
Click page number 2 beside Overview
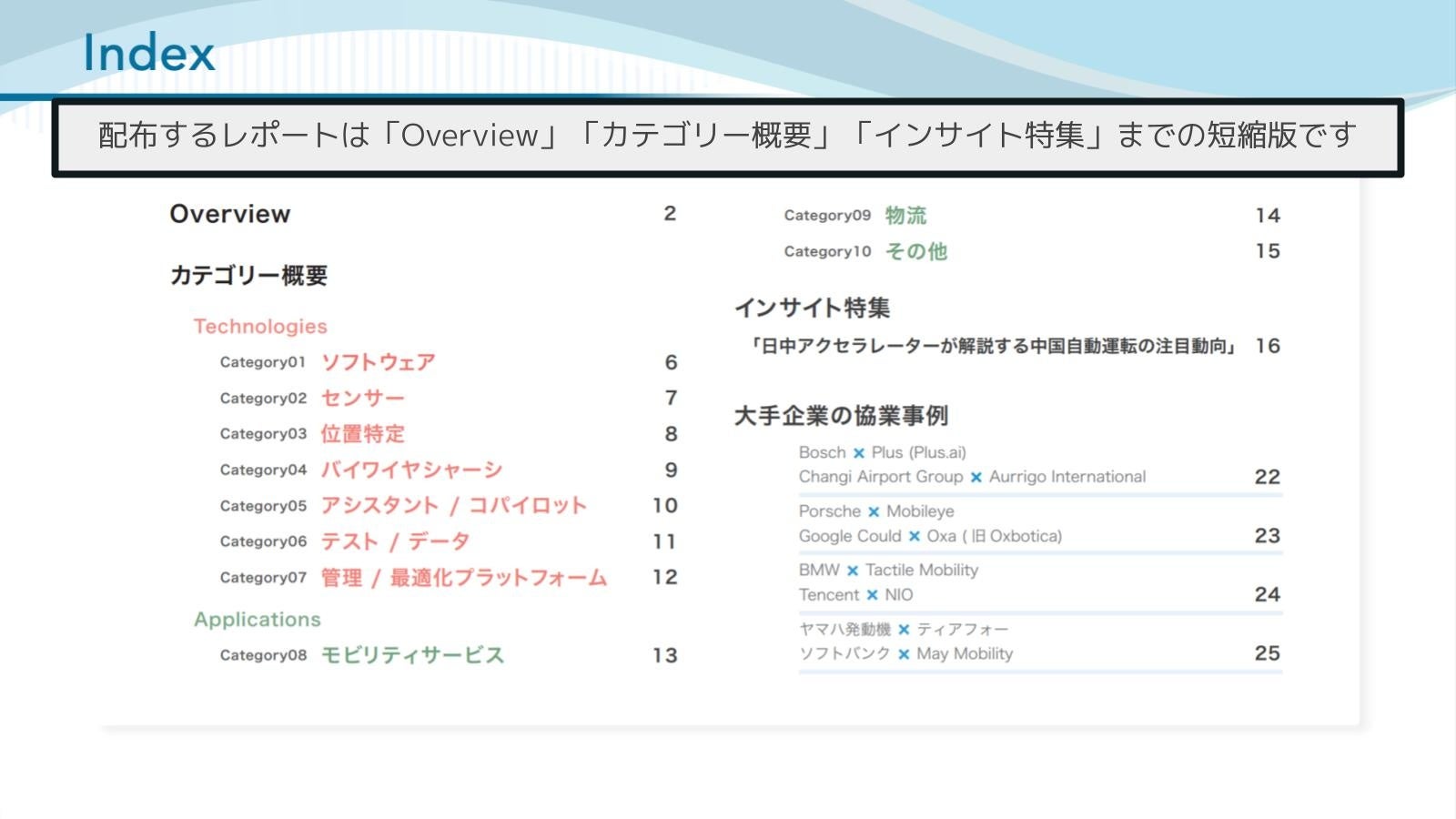tap(670, 214)
